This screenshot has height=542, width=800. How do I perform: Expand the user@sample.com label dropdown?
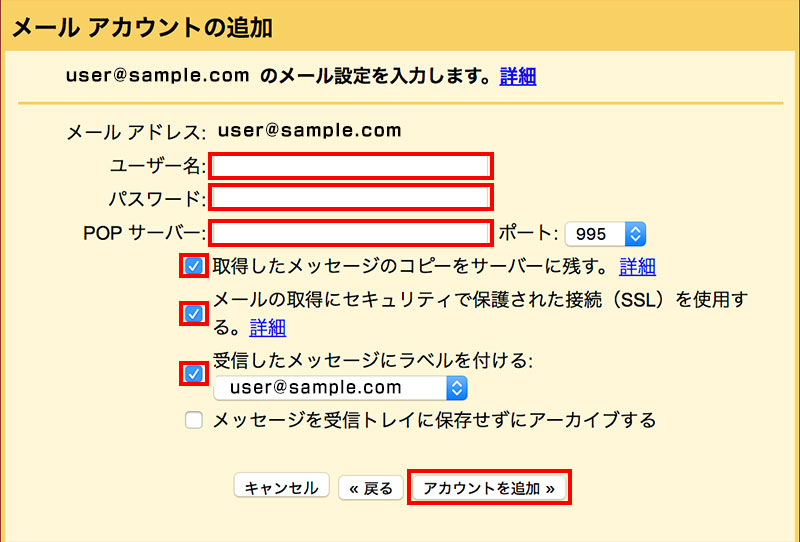point(341,388)
